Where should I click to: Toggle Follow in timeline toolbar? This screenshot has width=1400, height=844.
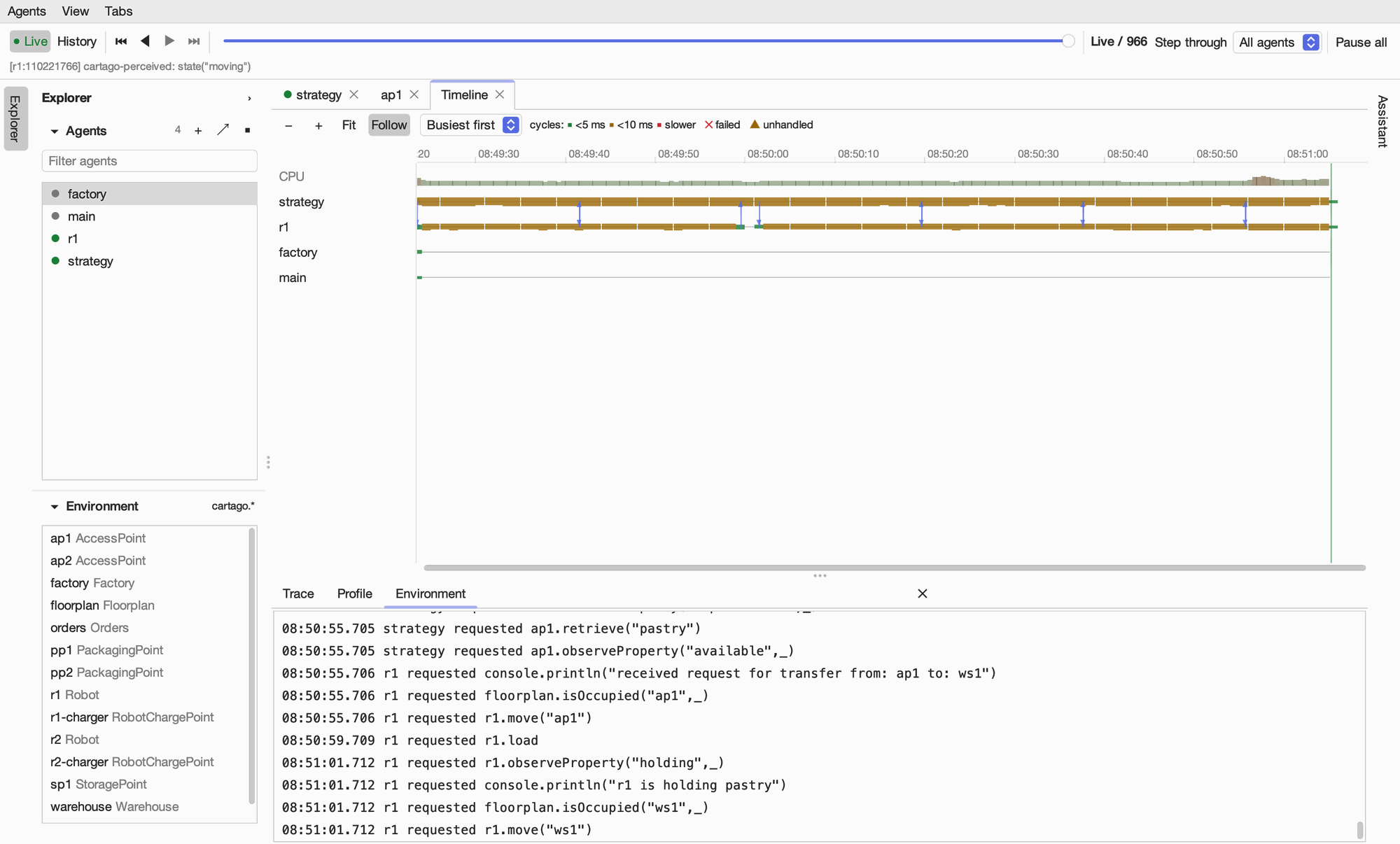(x=389, y=125)
